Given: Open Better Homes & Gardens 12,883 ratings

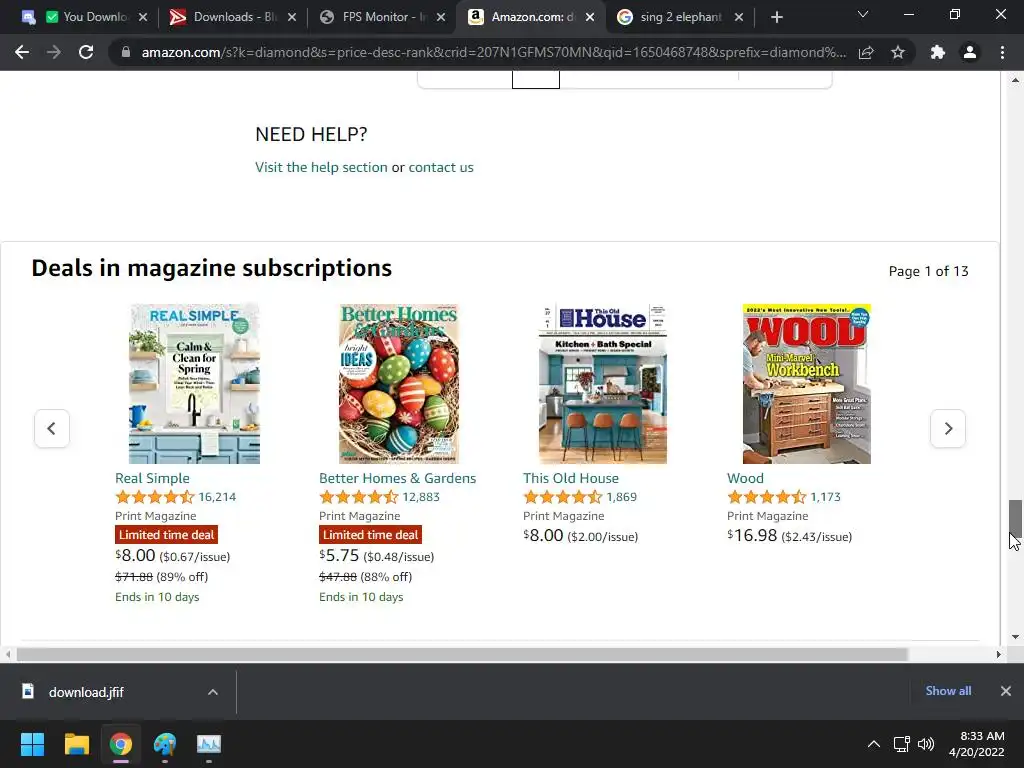Looking at the screenshot, I should (421, 497).
